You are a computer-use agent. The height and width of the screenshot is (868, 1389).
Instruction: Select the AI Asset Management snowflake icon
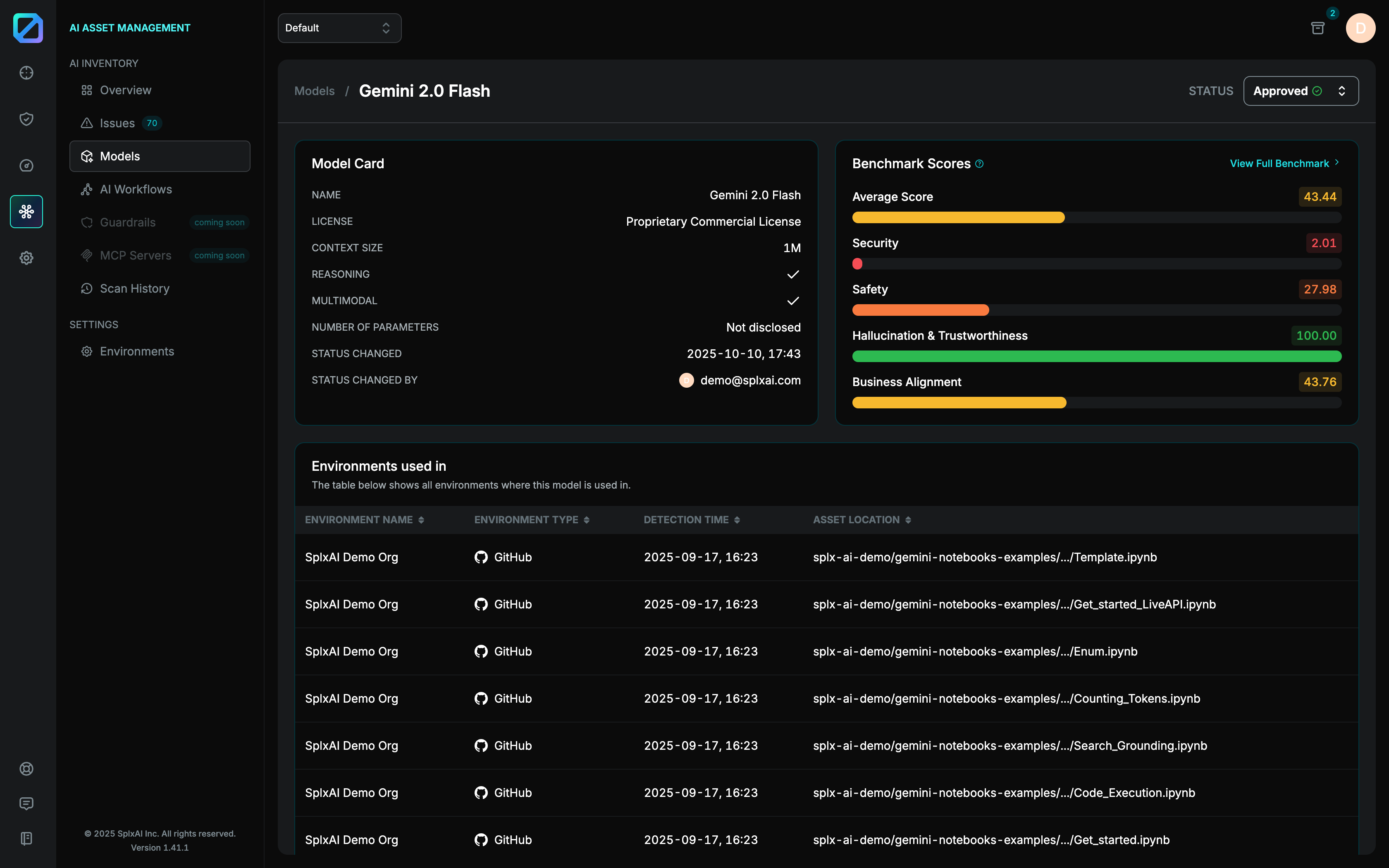[x=26, y=212]
